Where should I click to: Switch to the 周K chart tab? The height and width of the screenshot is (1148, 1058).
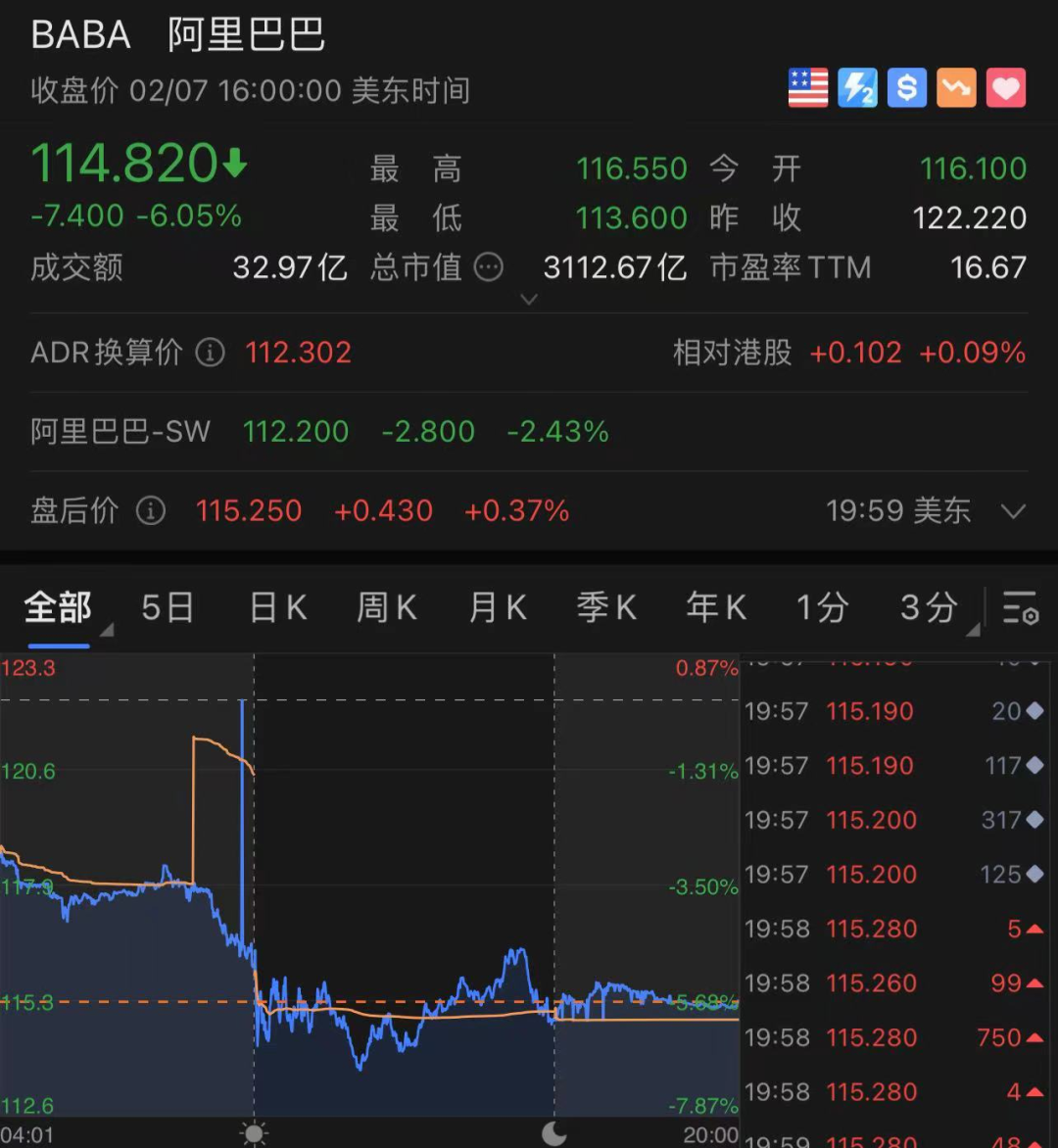386,607
